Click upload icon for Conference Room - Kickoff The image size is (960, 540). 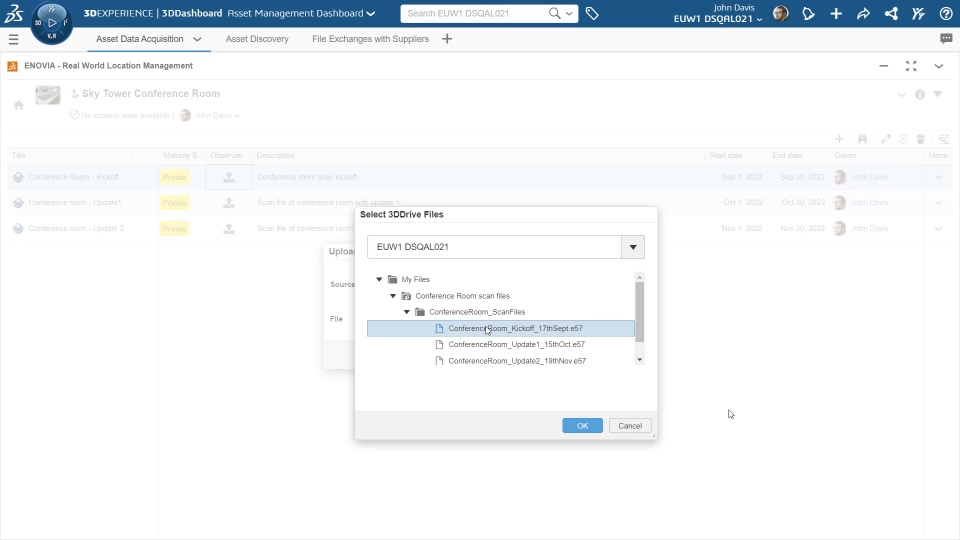229,177
